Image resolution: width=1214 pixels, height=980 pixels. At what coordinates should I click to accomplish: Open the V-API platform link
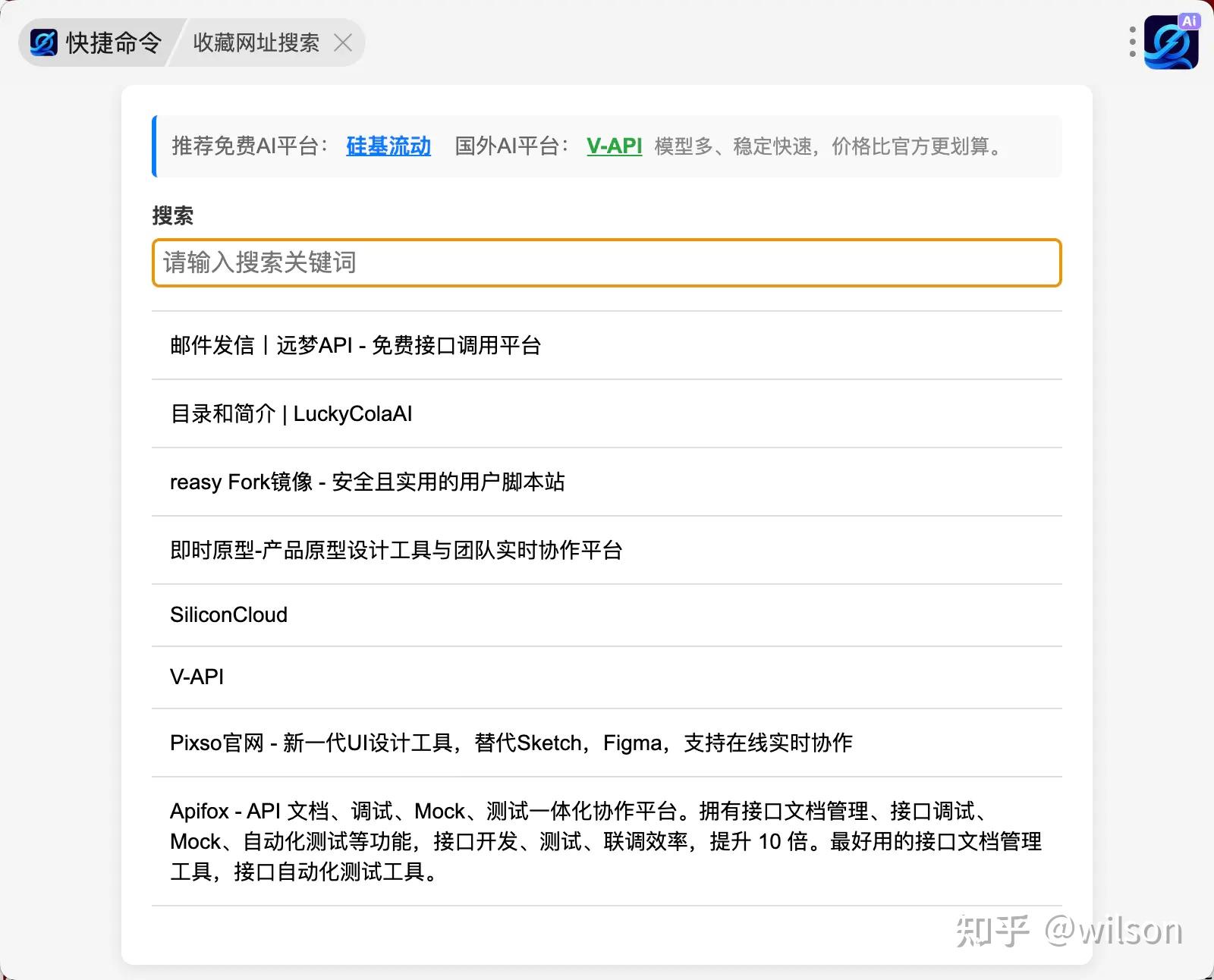pyautogui.click(x=614, y=146)
